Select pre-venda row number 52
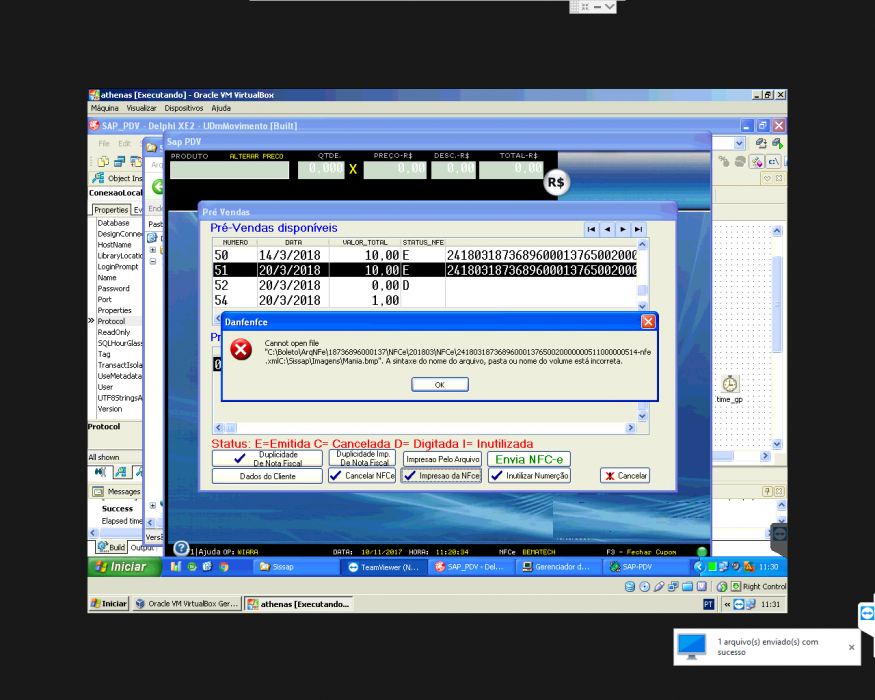This screenshot has width=875, height=700. [424, 285]
